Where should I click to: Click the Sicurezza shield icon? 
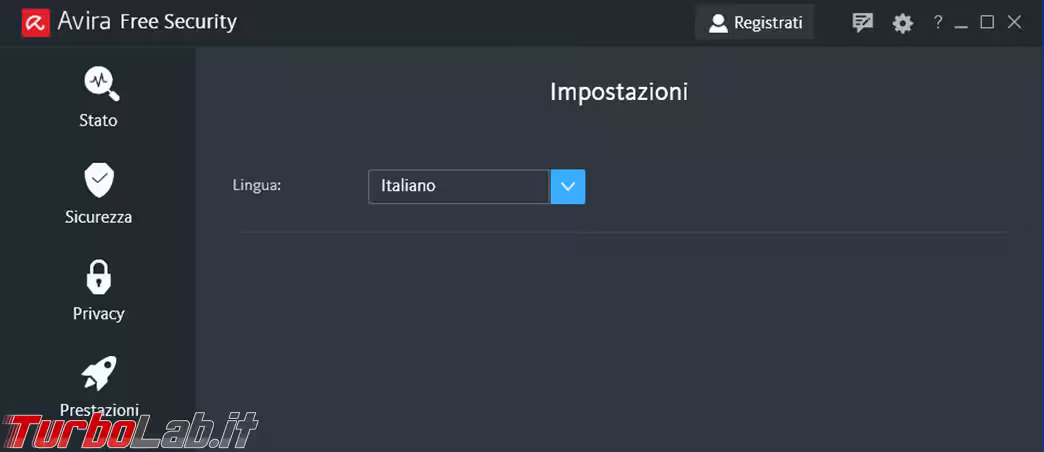pyautogui.click(x=99, y=180)
